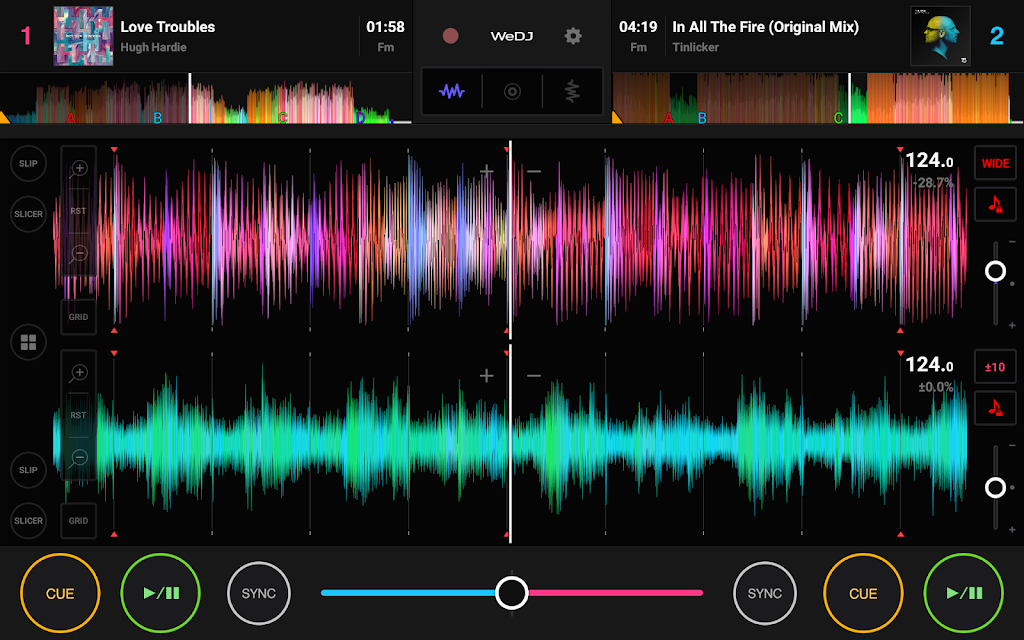Toggle SYNC for deck 2

pyautogui.click(x=765, y=593)
